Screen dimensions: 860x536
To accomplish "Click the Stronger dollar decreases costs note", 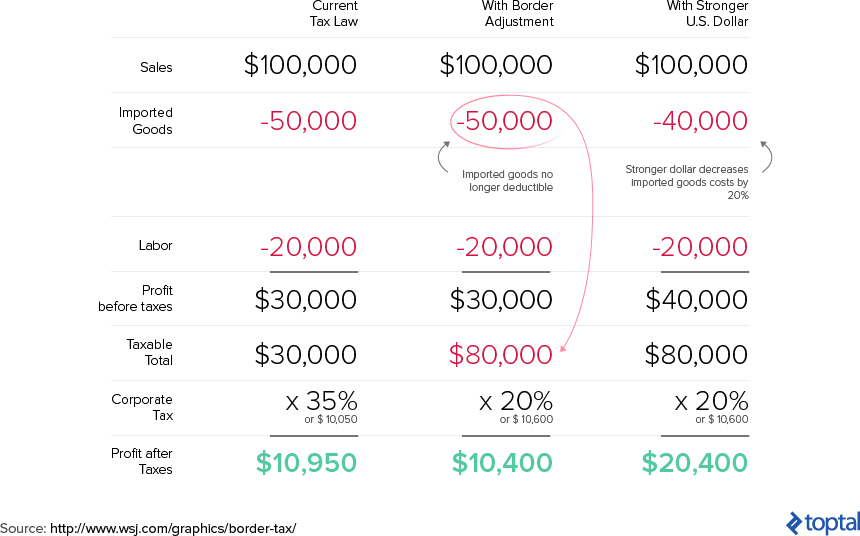I will [687, 182].
